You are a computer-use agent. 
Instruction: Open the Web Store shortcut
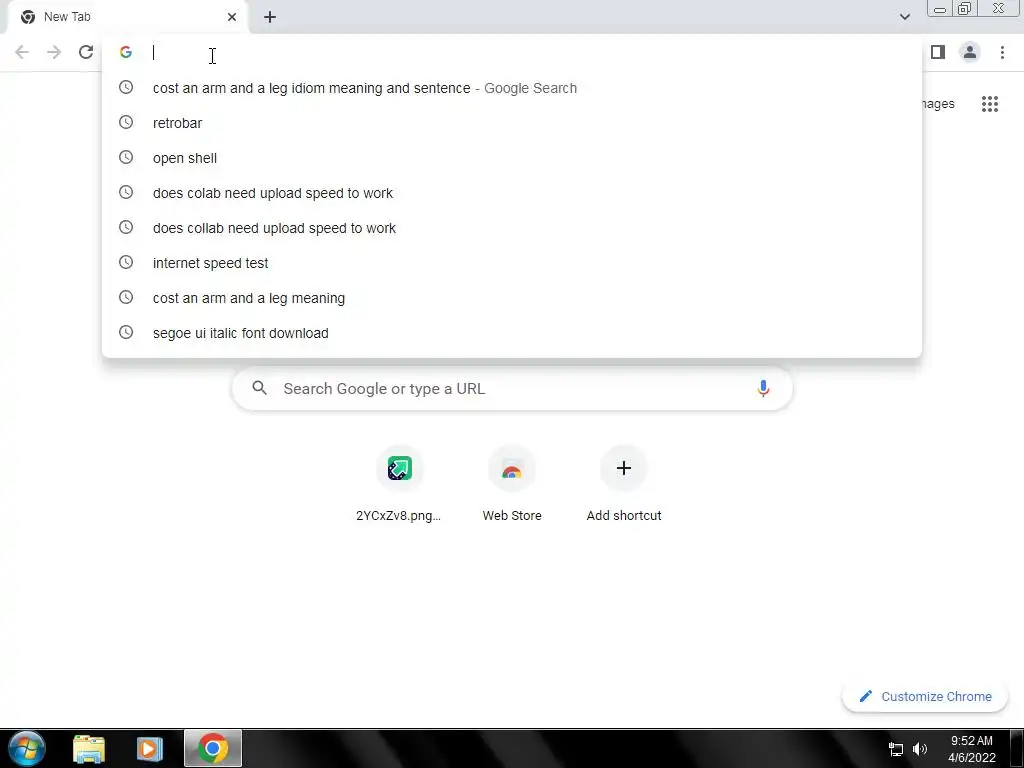coord(512,484)
